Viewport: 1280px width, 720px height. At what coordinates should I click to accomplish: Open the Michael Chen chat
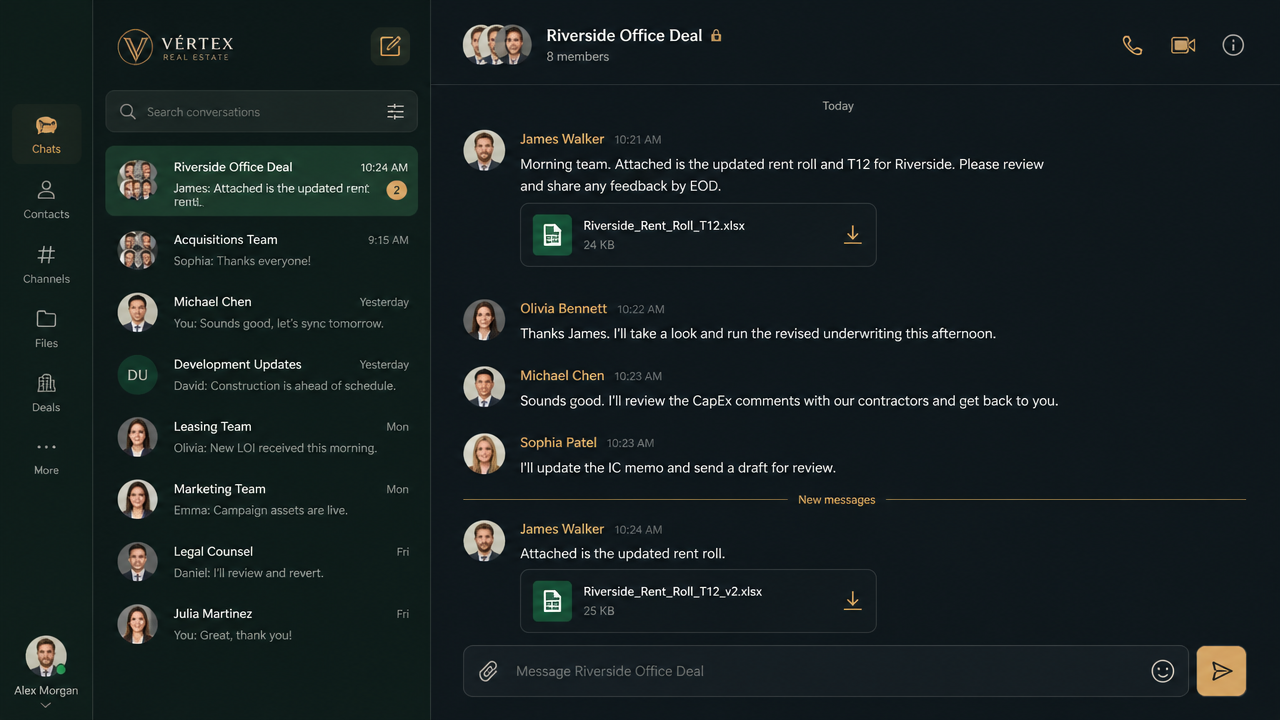tap(262, 312)
